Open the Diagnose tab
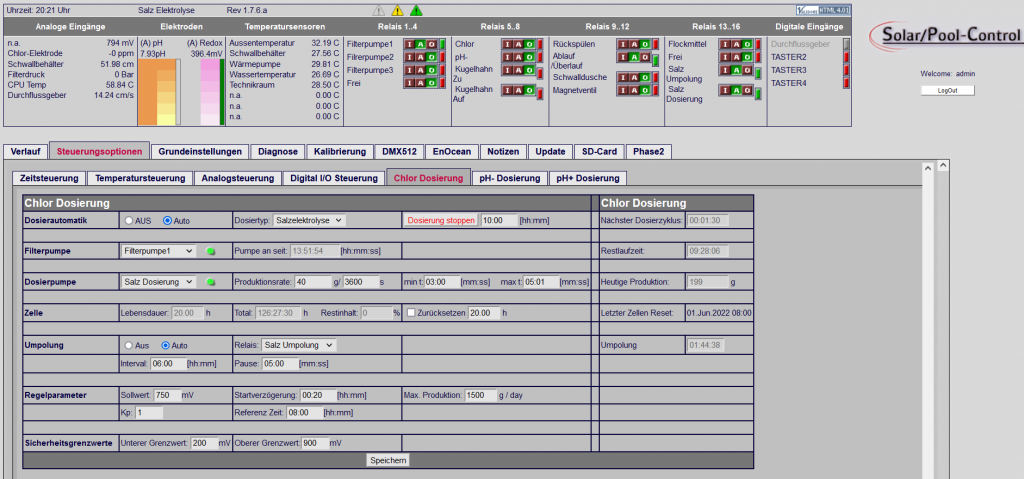The height and width of the screenshot is (479, 1024). click(278, 152)
